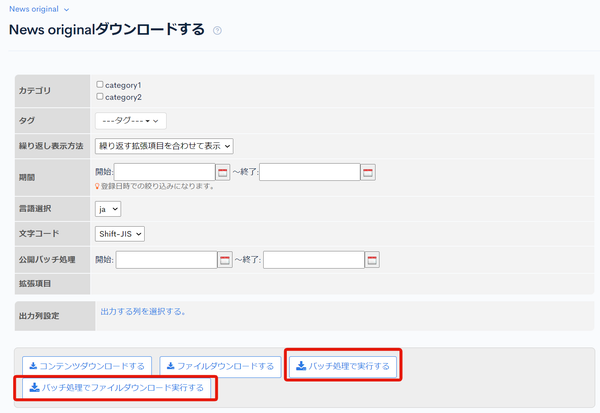This screenshot has height=413, width=600.
Task: Click the バッチ処理で実行する button
Action: (x=343, y=366)
